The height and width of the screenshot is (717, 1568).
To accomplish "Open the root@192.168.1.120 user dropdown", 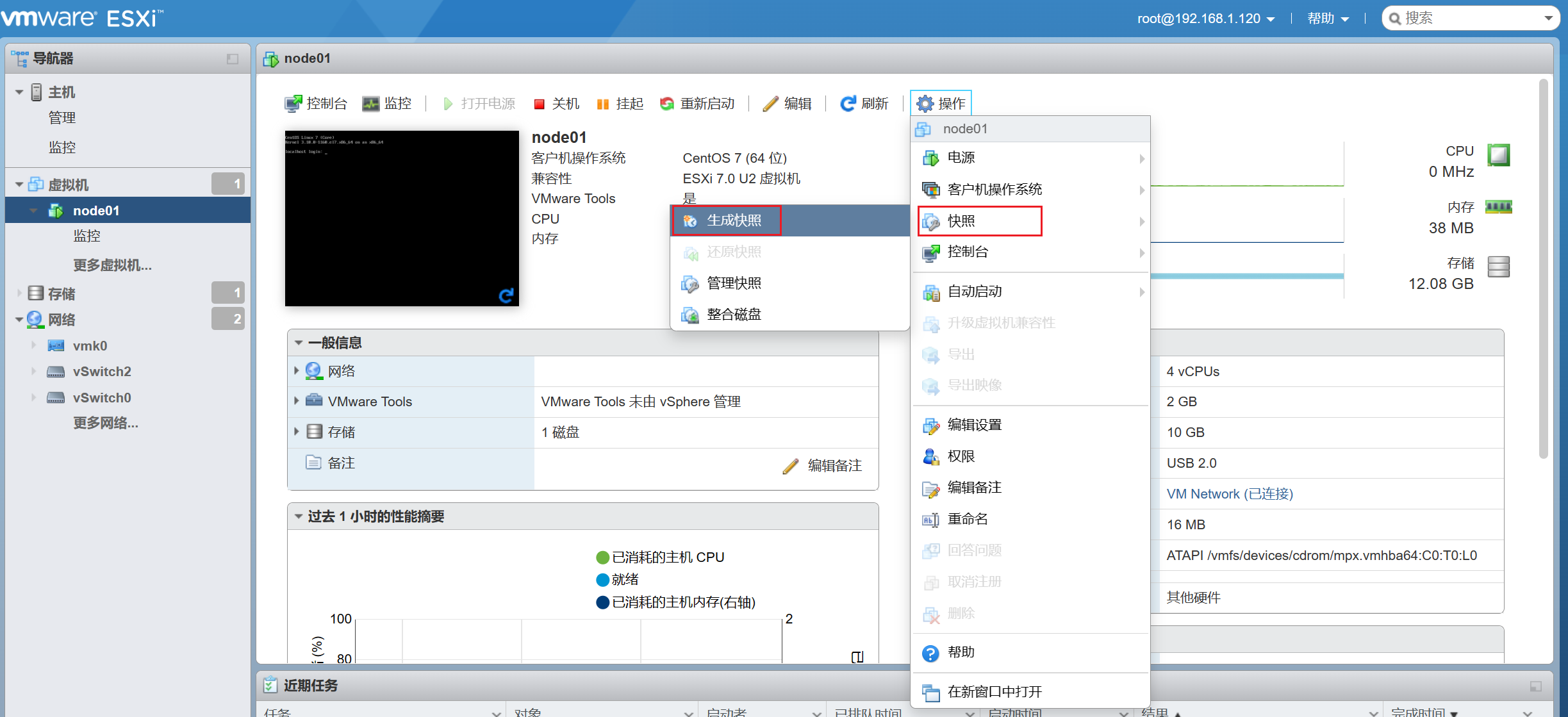I will pyautogui.click(x=1206, y=19).
